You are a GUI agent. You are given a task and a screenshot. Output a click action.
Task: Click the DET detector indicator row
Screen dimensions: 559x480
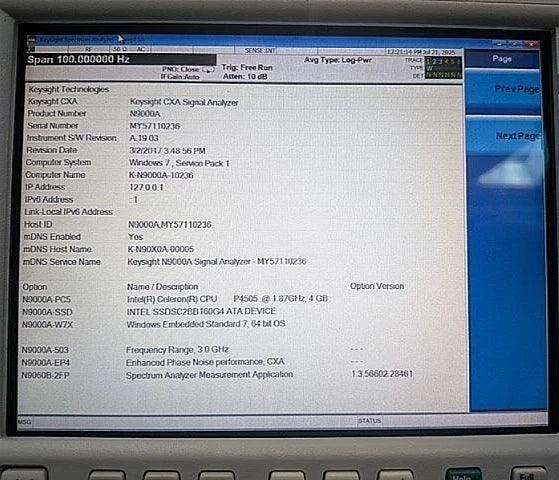point(436,75)
